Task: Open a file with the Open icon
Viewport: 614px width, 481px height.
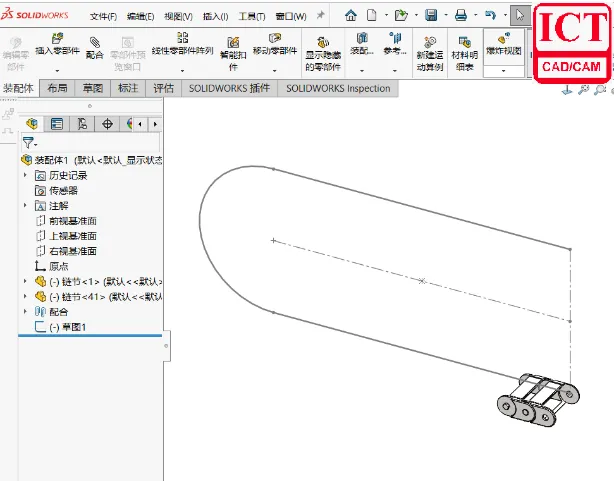Action: coord(401,15)
